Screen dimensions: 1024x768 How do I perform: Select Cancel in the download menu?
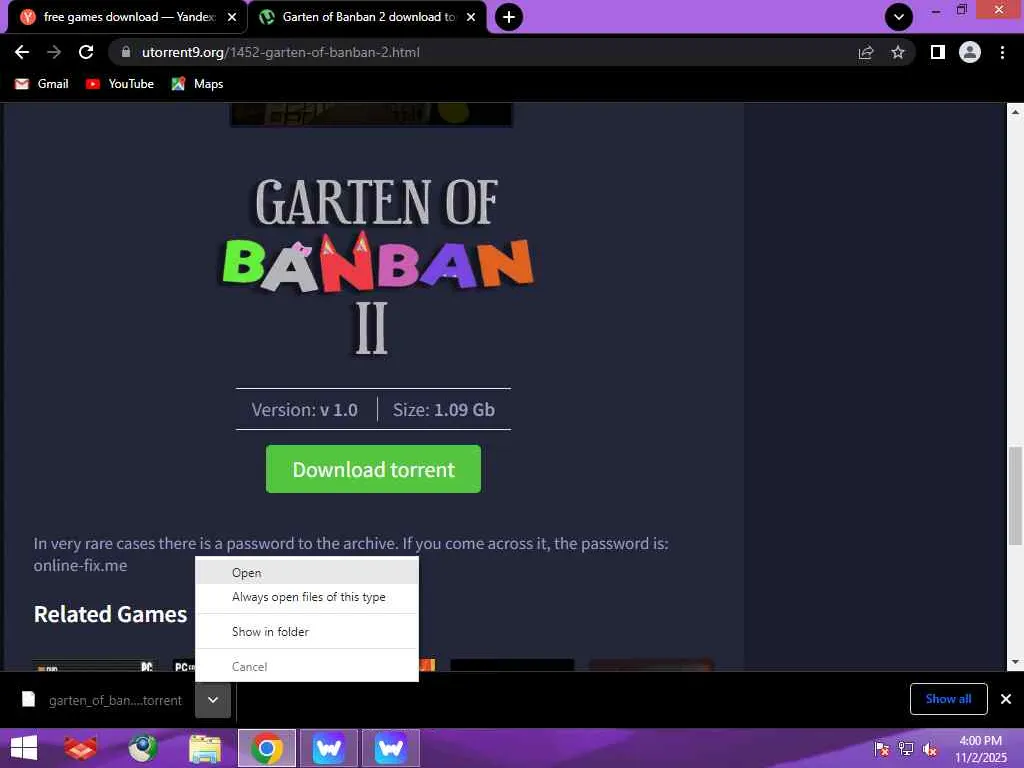[x=307, y=667]
